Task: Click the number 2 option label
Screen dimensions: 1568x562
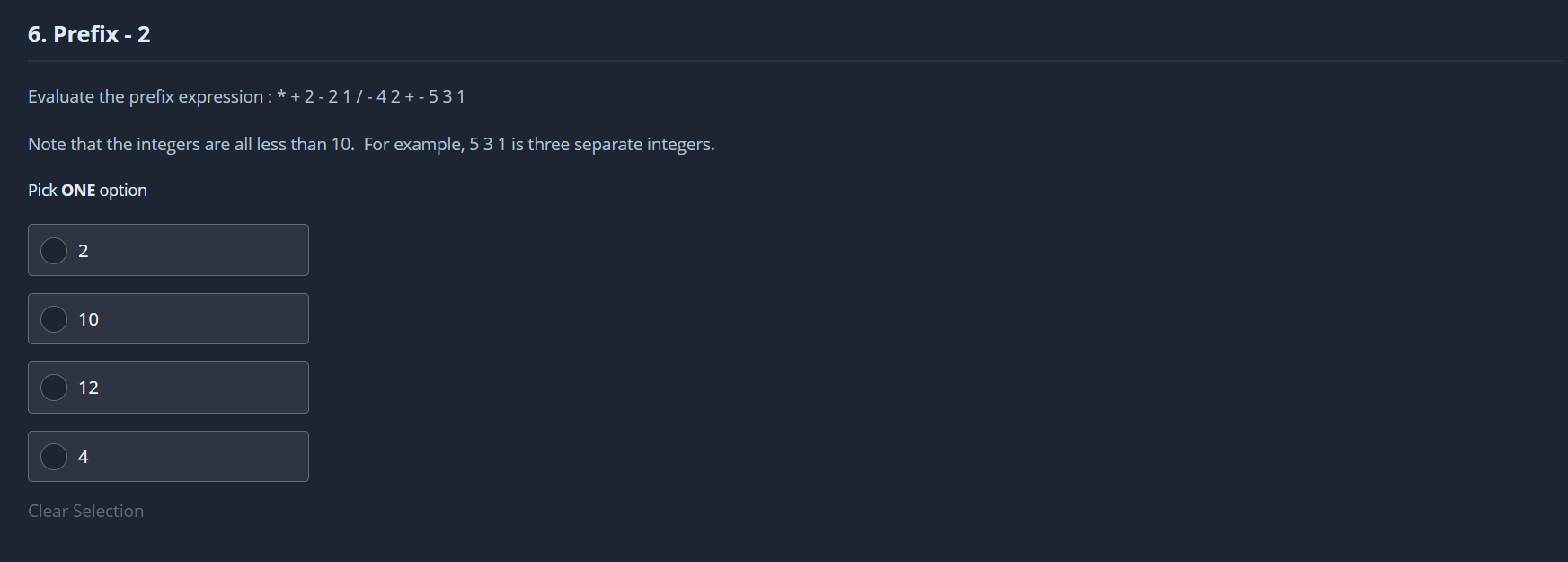Action: 84,251
